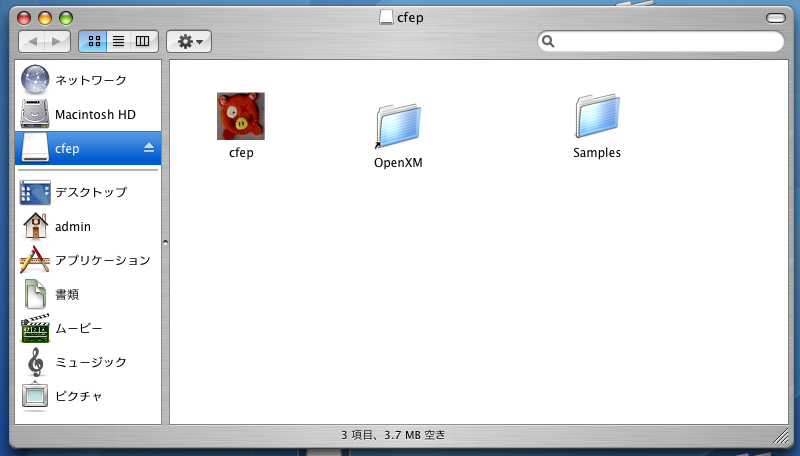Click the 'Macintosh HD' sidebar text
Image resolution: width=800 pixels, height=456 pixels.
pyautogui.click(x=95, y=114)
